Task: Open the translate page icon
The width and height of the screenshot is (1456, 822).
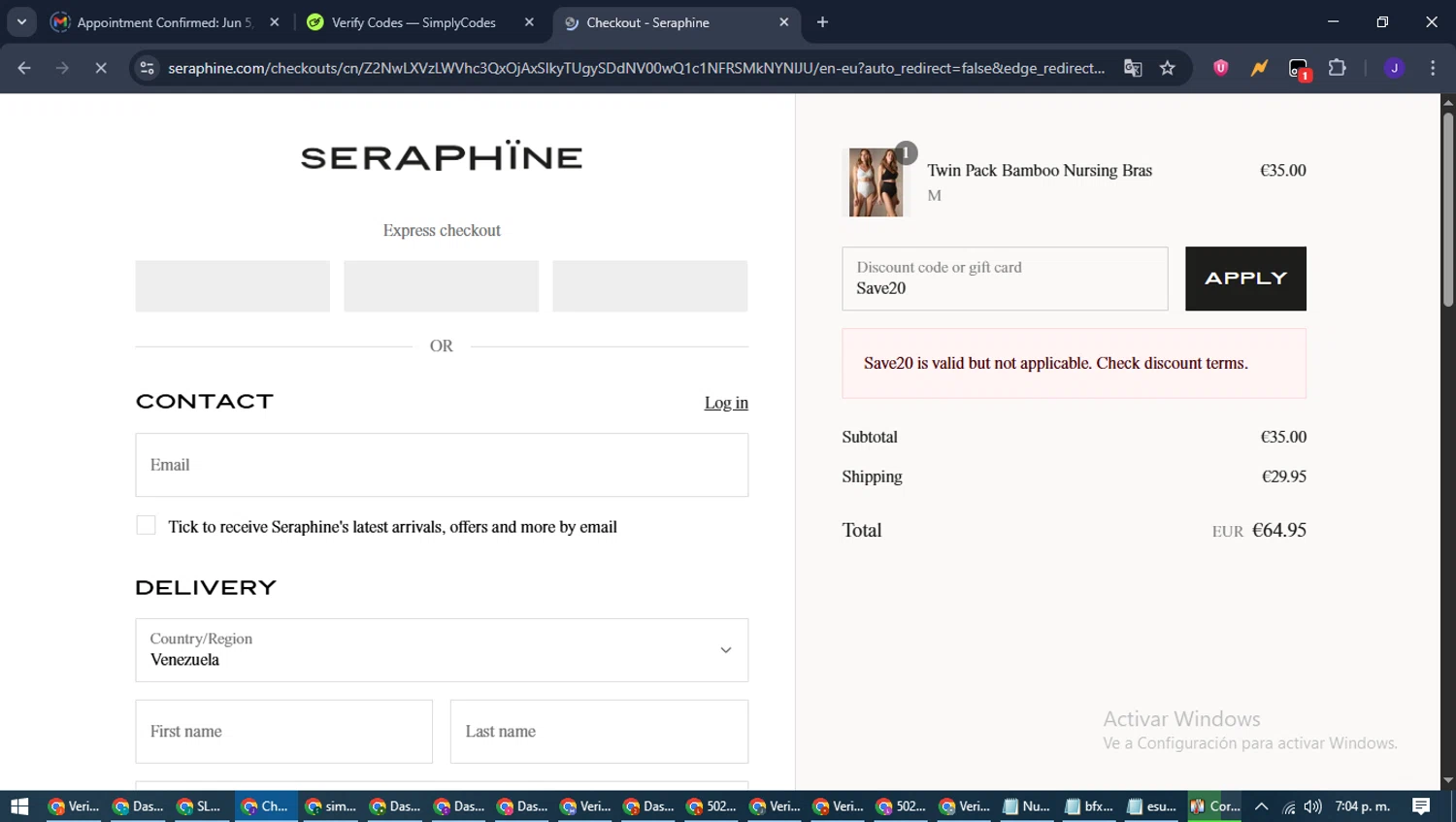Action: 1133,68
